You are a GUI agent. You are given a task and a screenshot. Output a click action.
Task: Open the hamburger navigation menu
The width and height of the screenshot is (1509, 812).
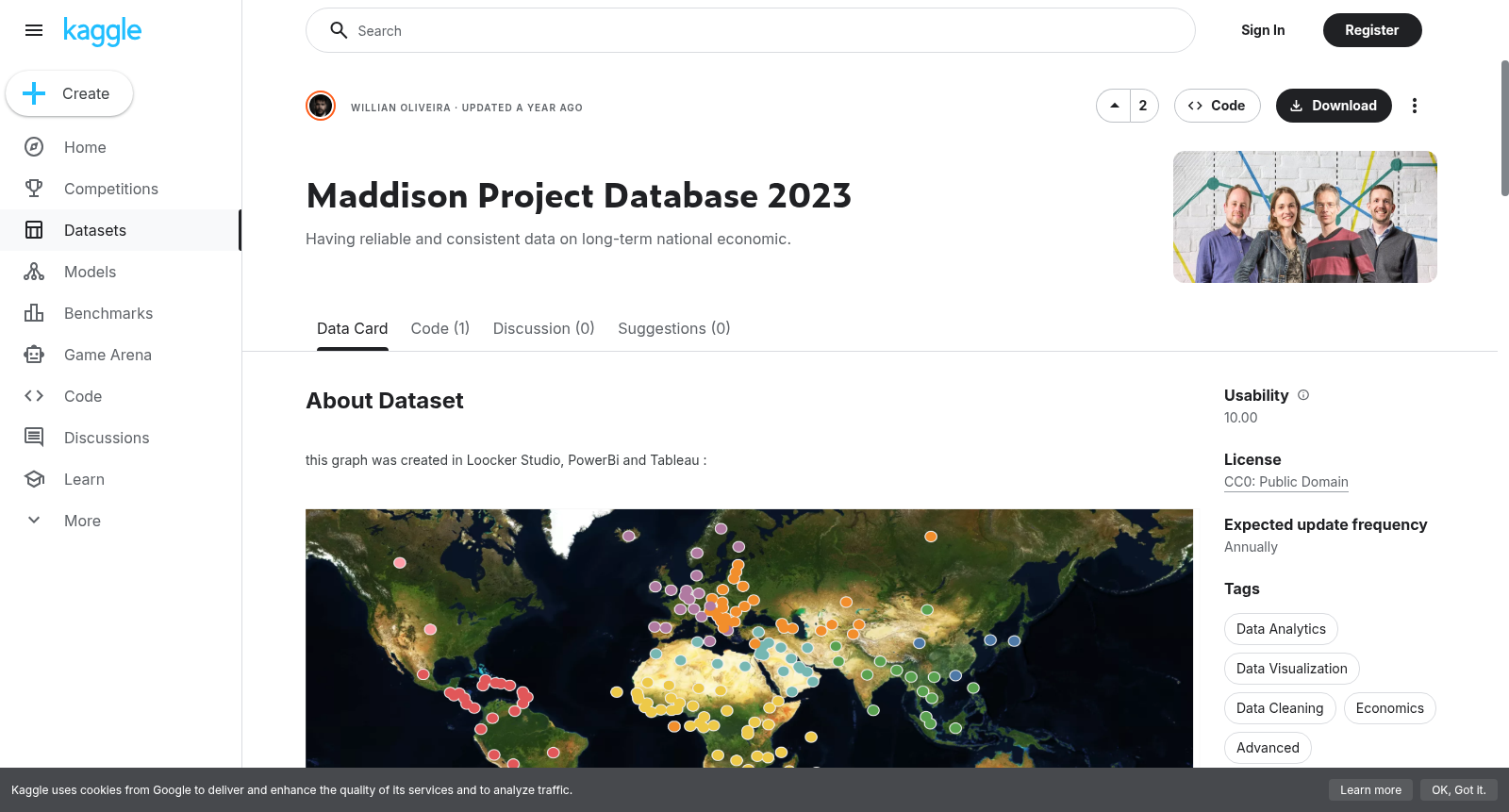tap(34, 30)
